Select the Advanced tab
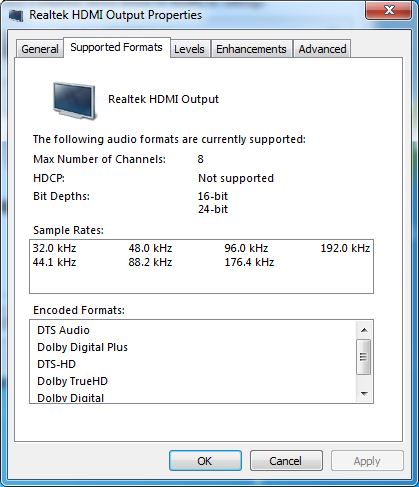 322,49
